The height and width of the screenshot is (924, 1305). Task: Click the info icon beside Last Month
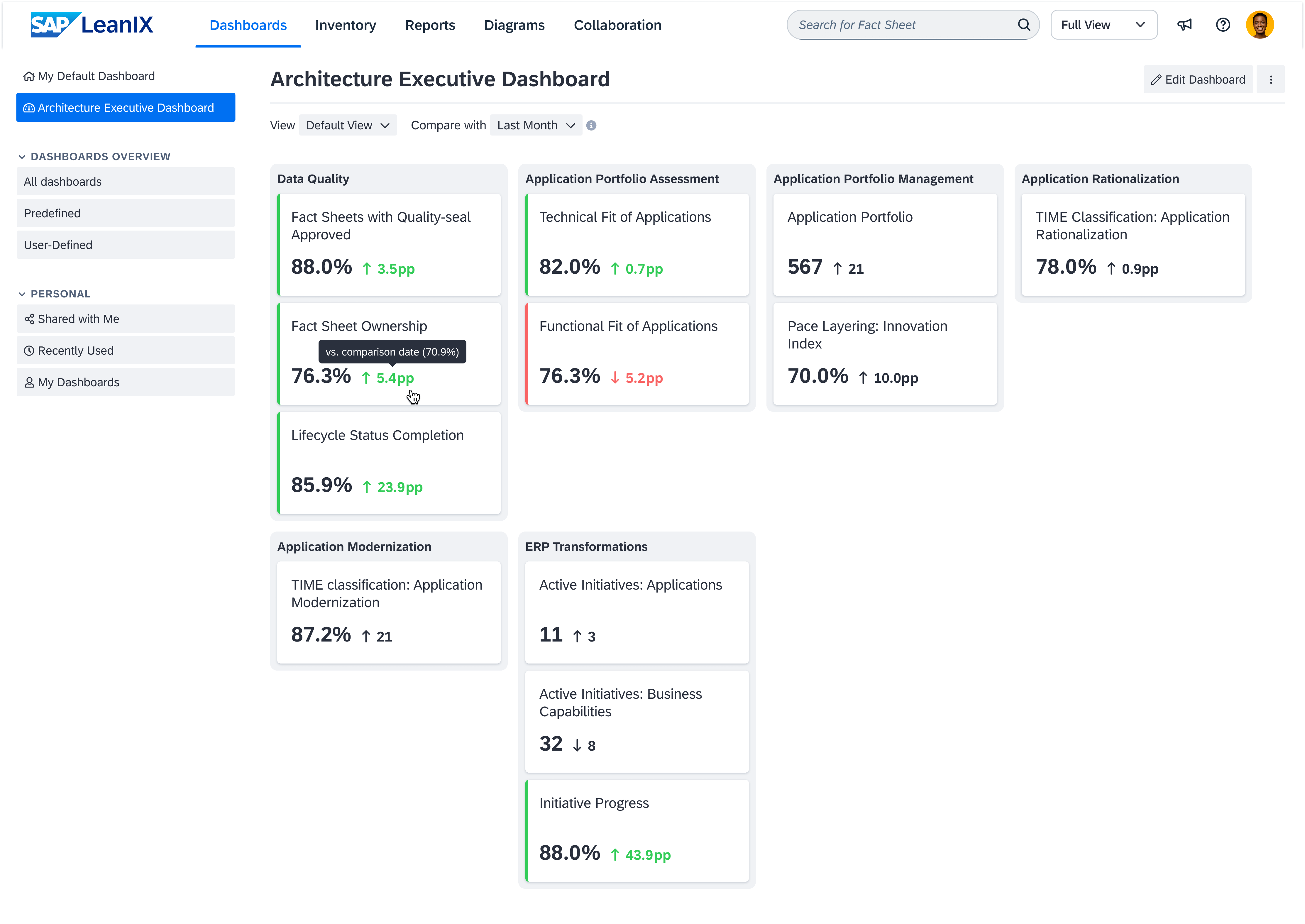tap(591, 125)
